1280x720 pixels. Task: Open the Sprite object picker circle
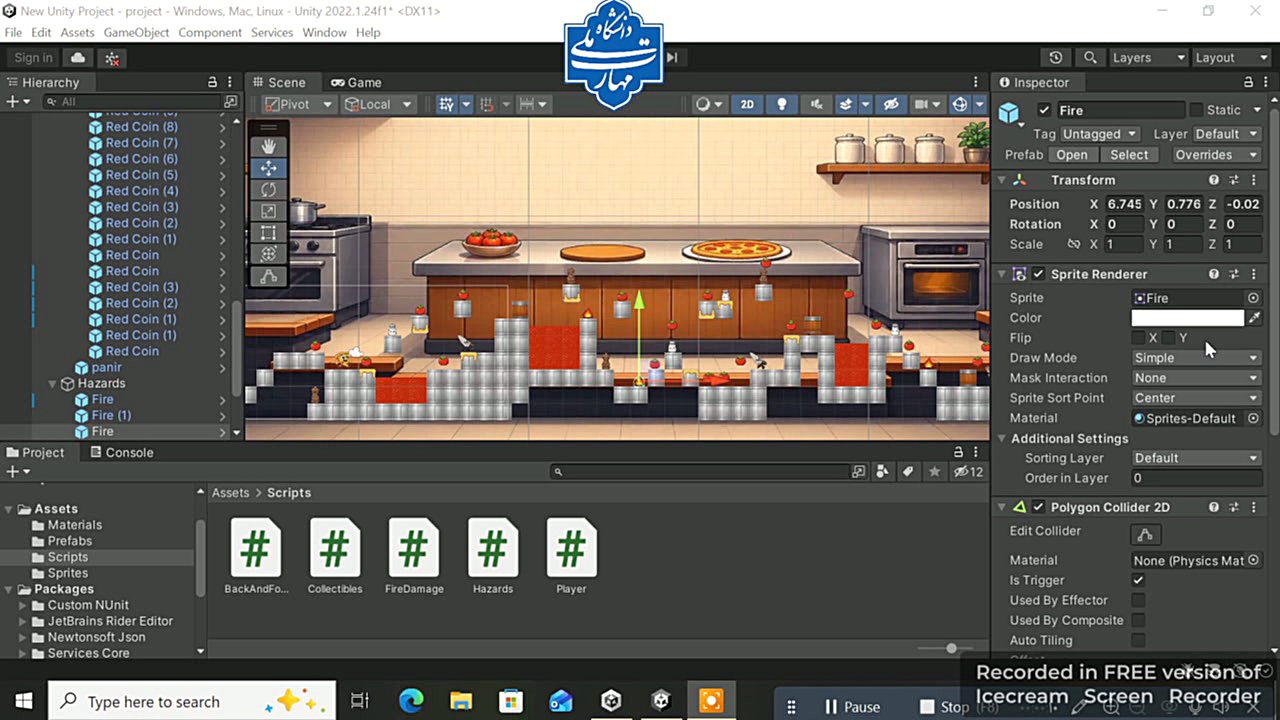[1253, 298]
